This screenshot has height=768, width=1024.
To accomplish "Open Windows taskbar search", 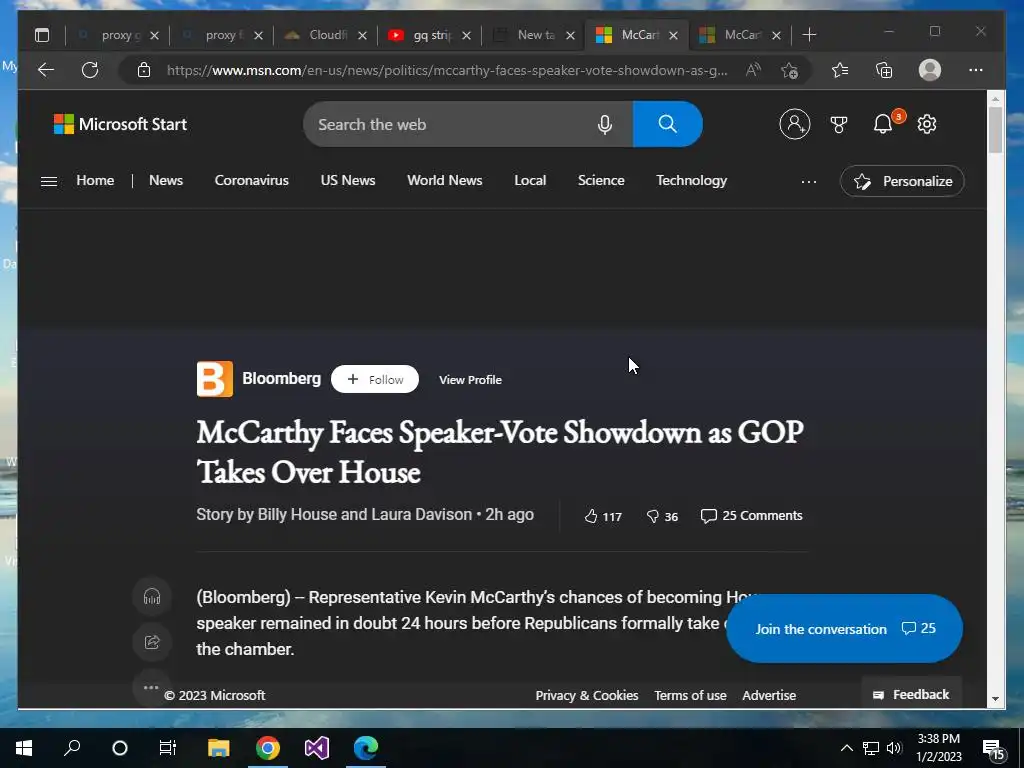I will 72,748.
